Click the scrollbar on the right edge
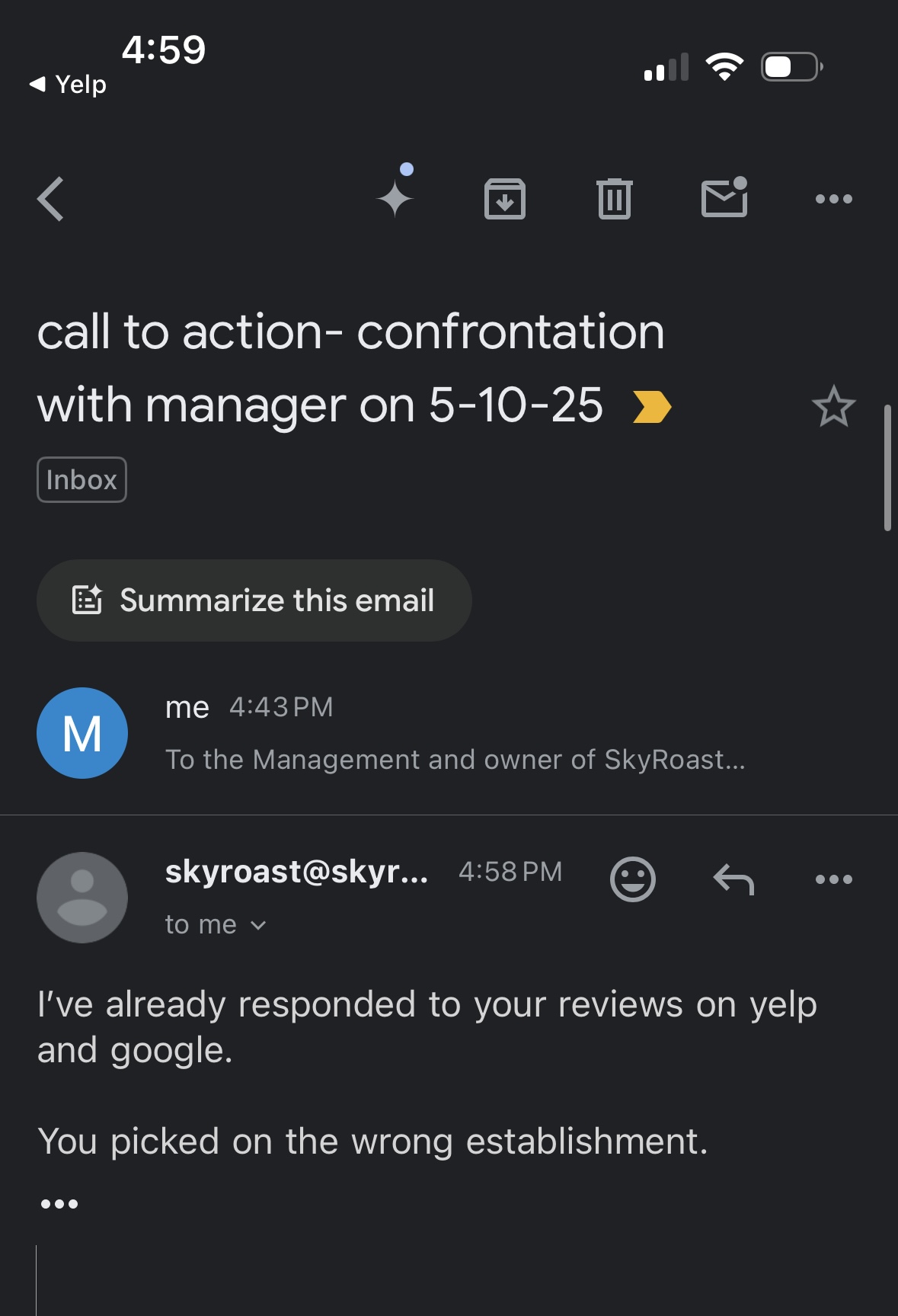 pos(887,467)
